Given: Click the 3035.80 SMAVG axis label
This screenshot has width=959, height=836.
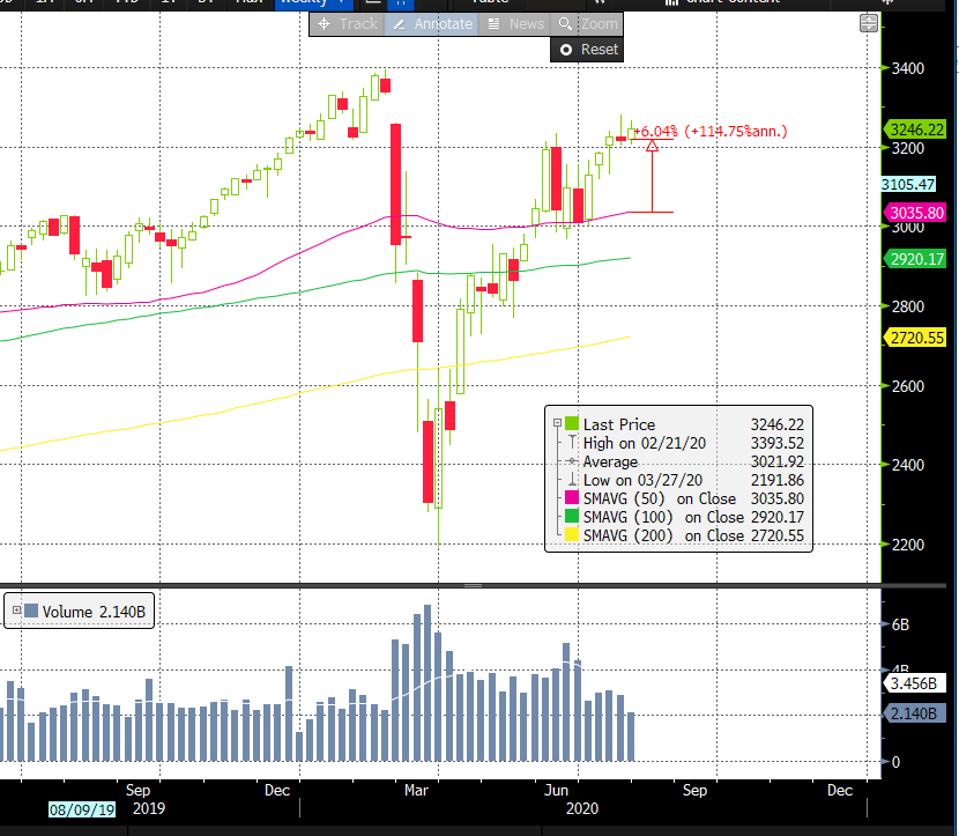Looking at the screenshot, I should point(915,212).
